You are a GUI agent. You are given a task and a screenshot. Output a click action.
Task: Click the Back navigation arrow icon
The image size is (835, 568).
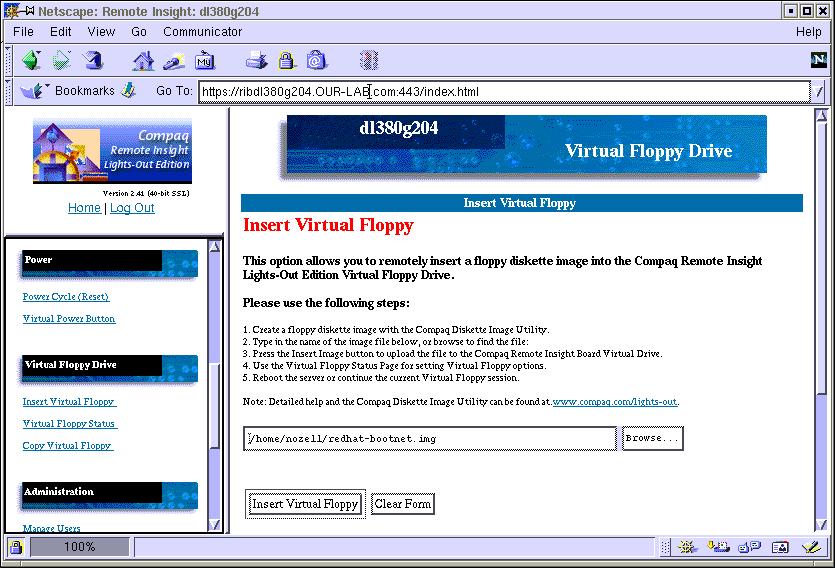coord(30,61)
